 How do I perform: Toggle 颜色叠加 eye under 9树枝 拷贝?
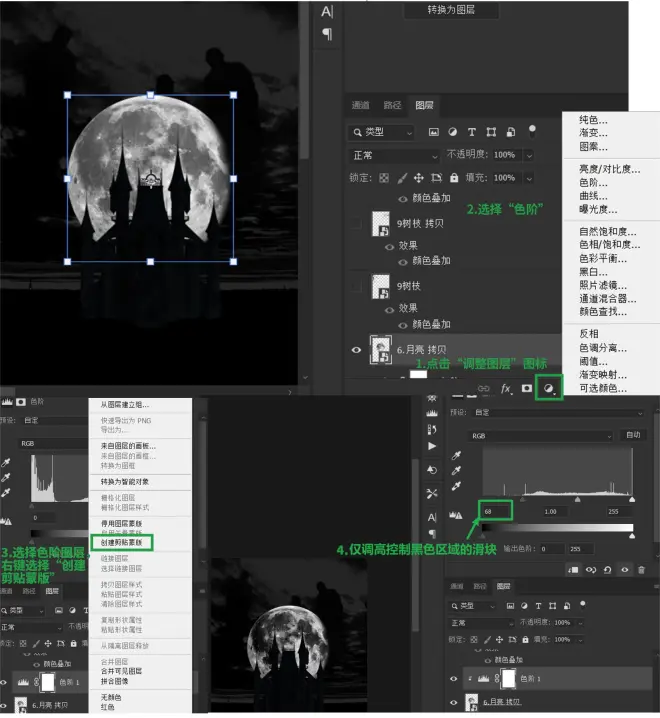point(403,262)
